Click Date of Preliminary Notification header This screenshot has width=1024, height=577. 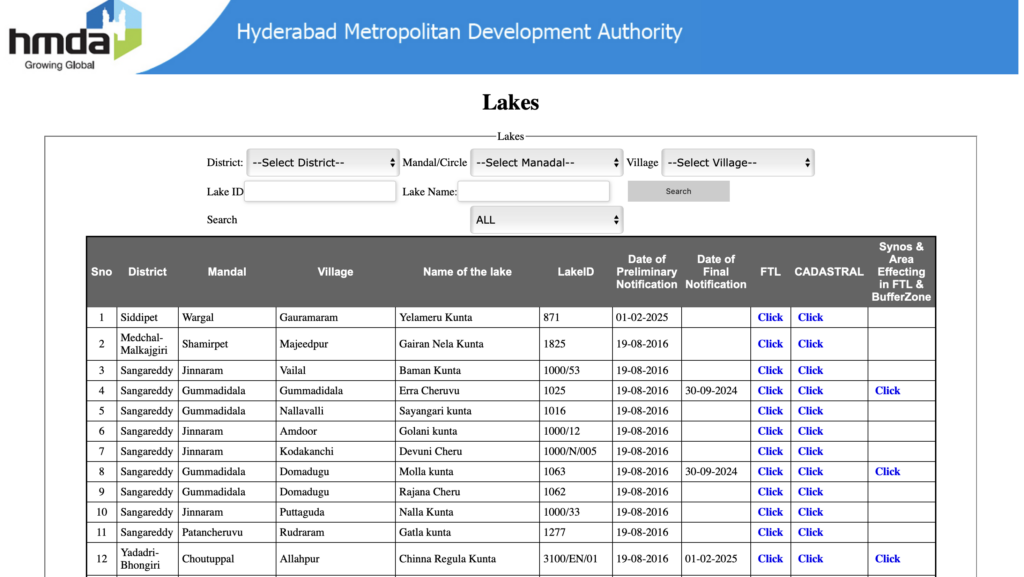coord(647,272)
